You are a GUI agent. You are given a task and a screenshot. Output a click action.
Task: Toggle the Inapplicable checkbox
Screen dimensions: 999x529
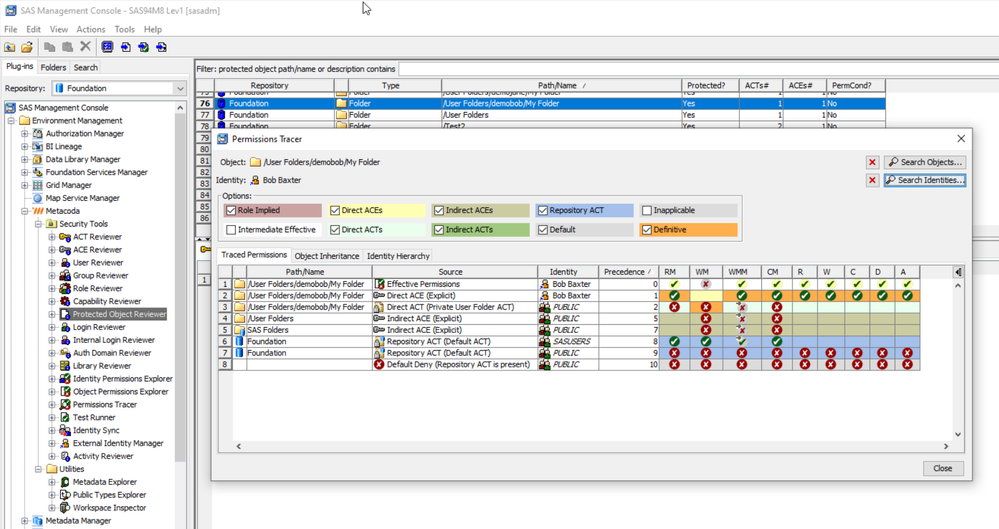(x=646, y=211)
